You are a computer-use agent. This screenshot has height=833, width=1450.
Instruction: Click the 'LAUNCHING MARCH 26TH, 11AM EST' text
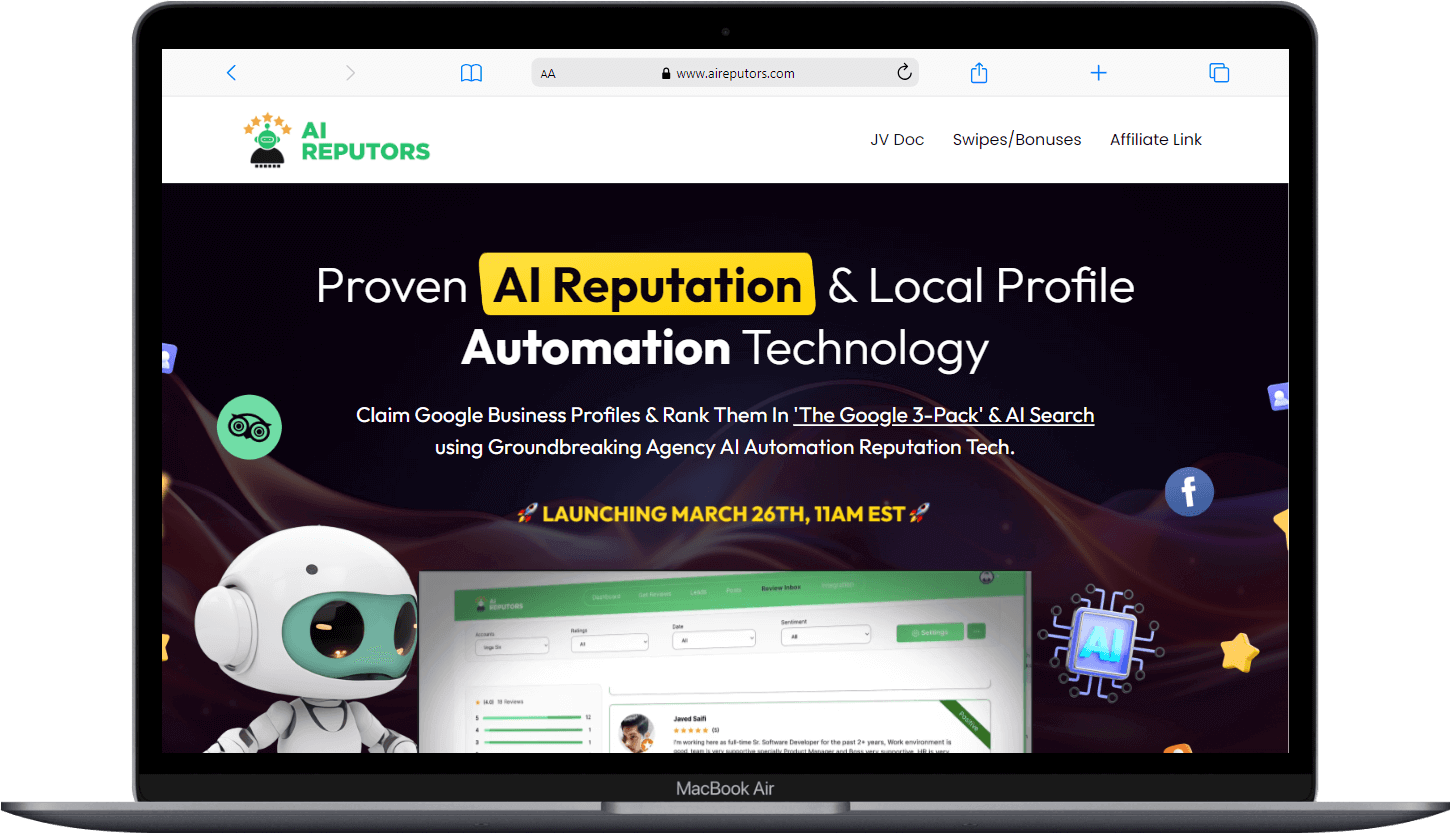pyautogui.click(x=725, y=514)
